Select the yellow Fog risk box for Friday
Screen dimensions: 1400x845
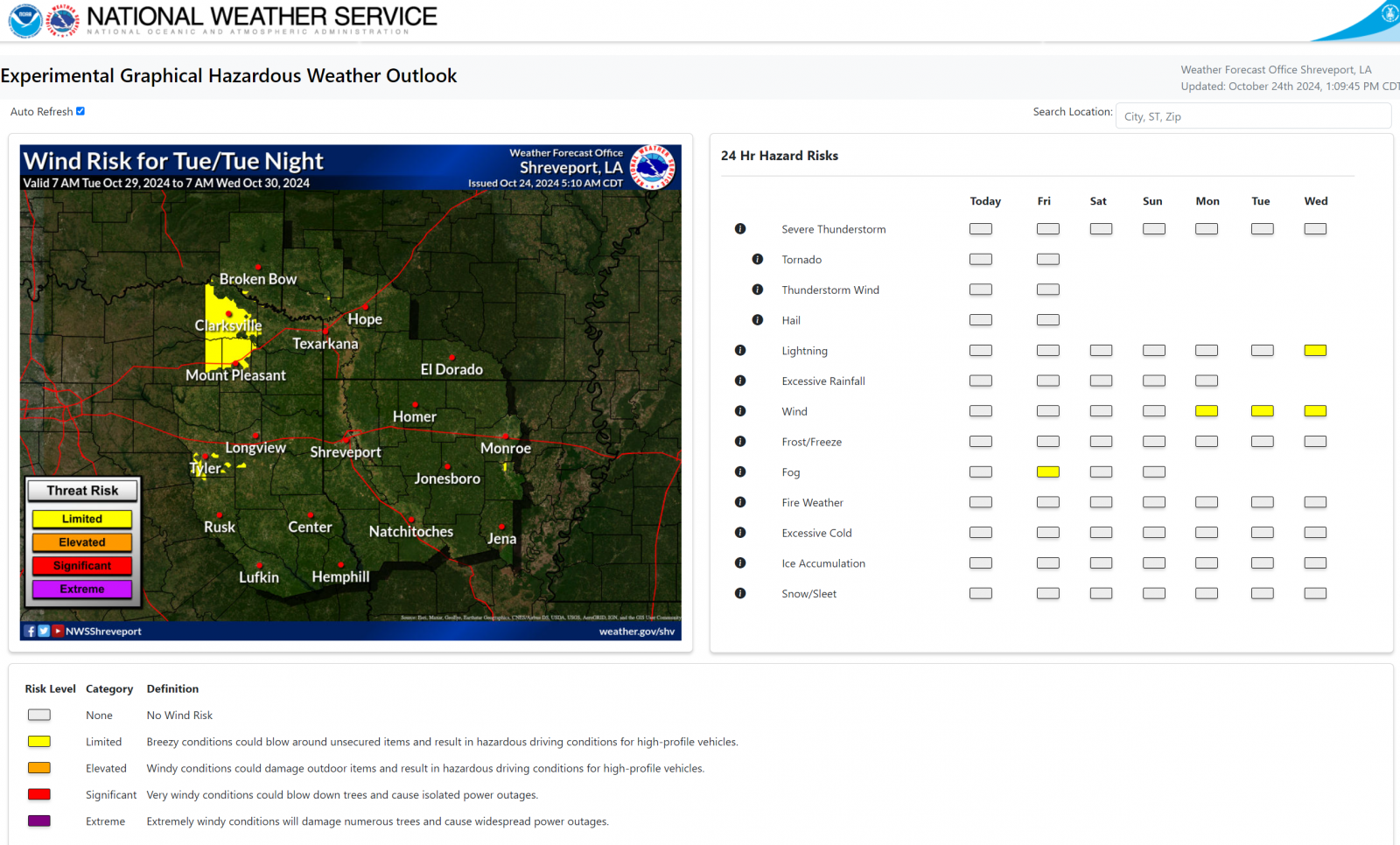tap(1048, 471)
